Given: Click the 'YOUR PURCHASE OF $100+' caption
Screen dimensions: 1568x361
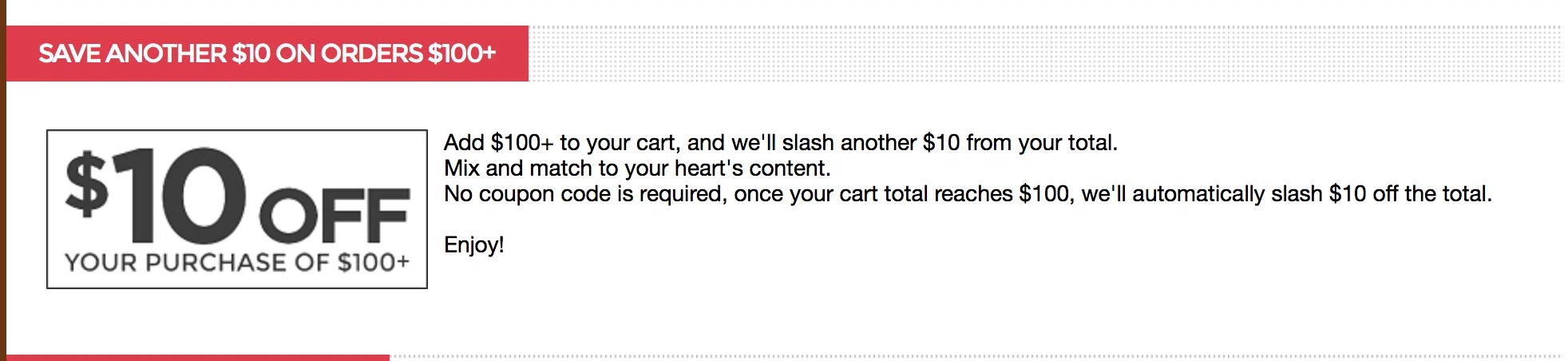Looking at the screenshot, I should pos(237,263).
